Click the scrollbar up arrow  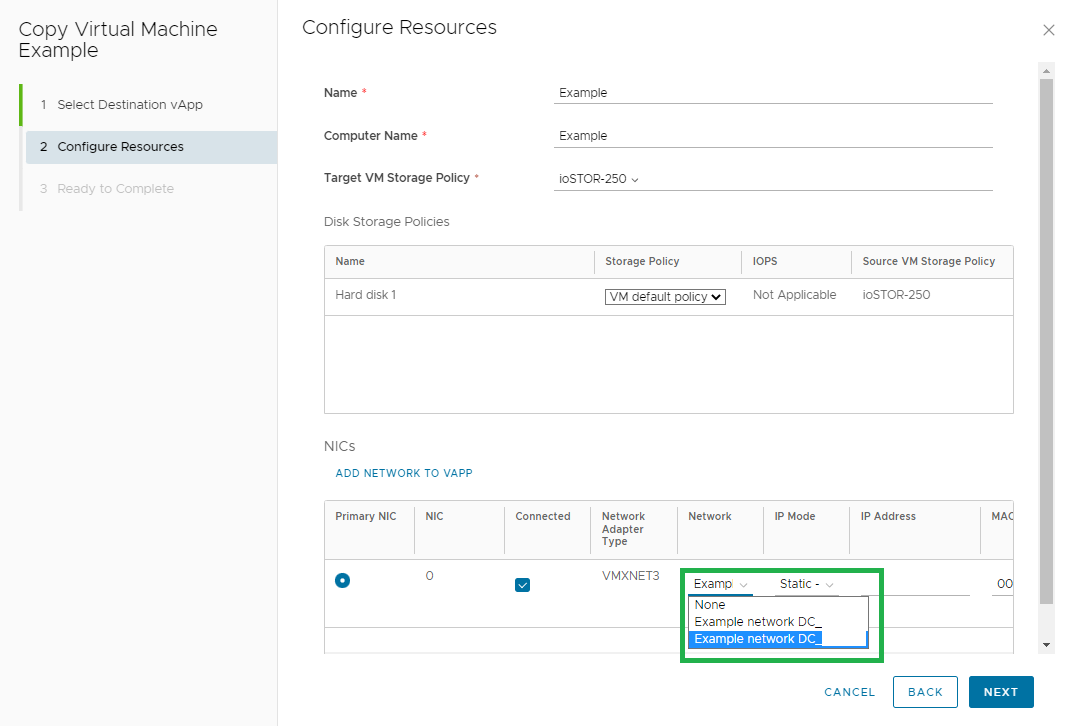point(1046,70)
